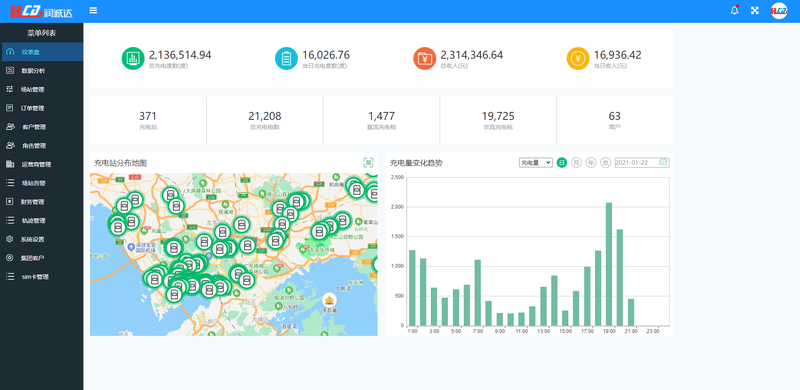The height and width of the screenshot is (390, 800).
Task: Click the orange total revenue icon
Action: click(424, 58)
